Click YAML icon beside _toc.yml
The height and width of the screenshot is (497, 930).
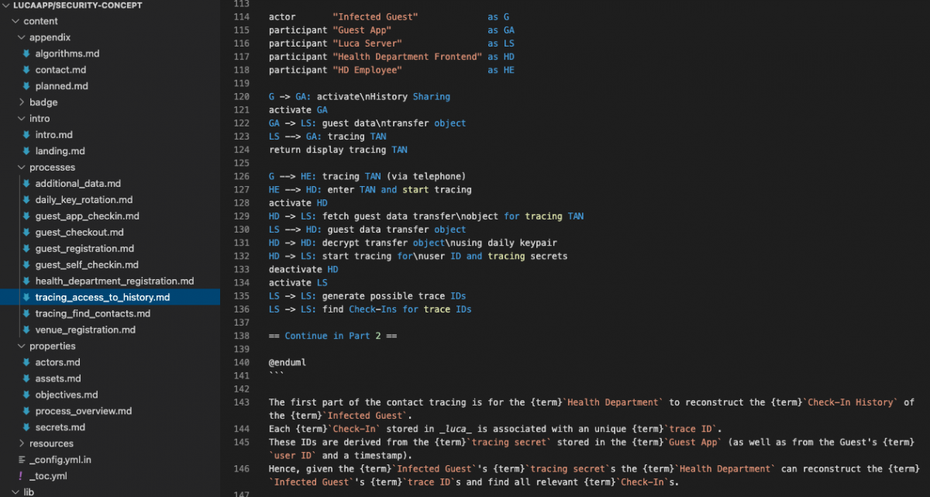21,476
